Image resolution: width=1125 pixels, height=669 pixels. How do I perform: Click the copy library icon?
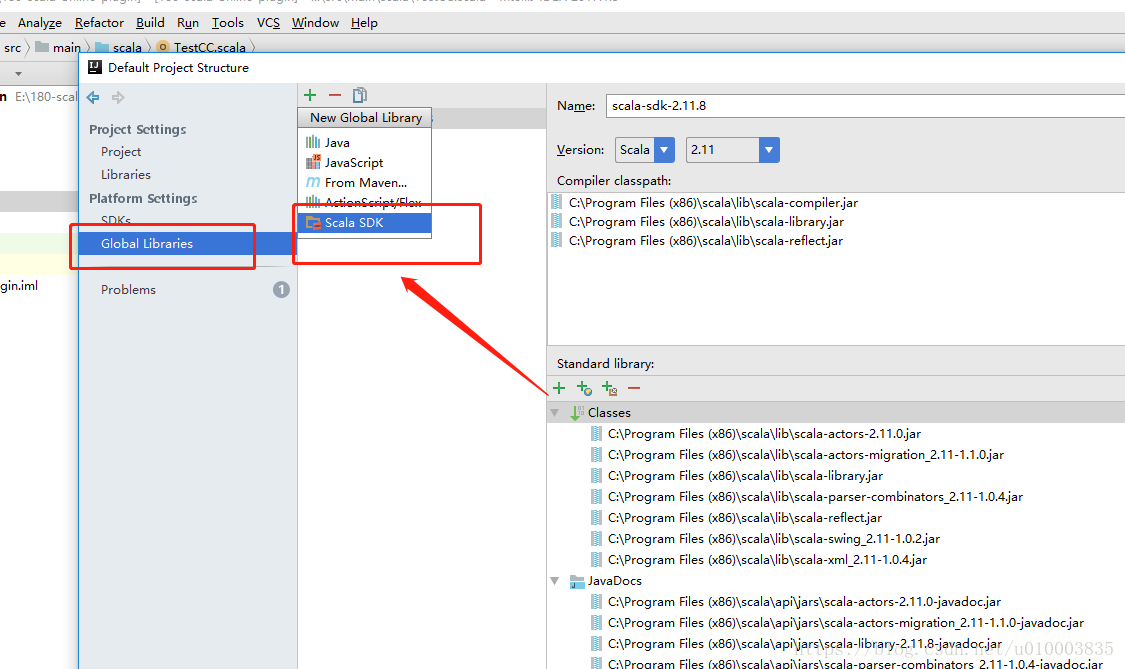coord(360,95)
